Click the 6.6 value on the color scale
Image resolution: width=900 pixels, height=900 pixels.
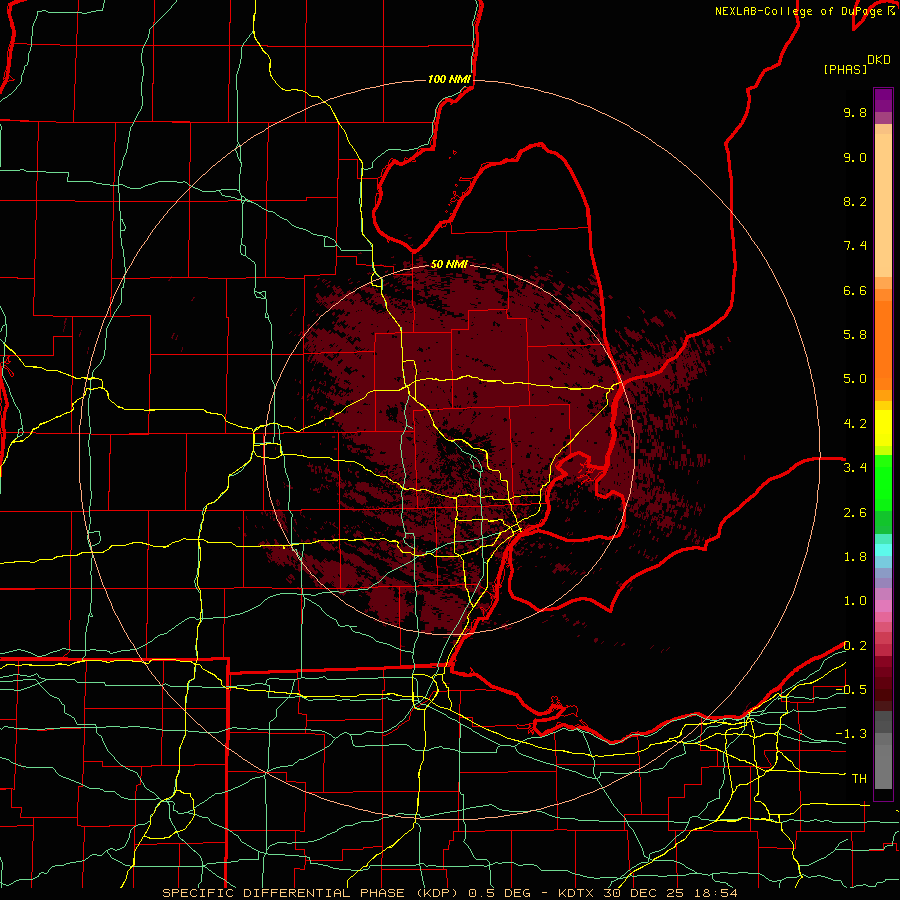click(855, 290)
